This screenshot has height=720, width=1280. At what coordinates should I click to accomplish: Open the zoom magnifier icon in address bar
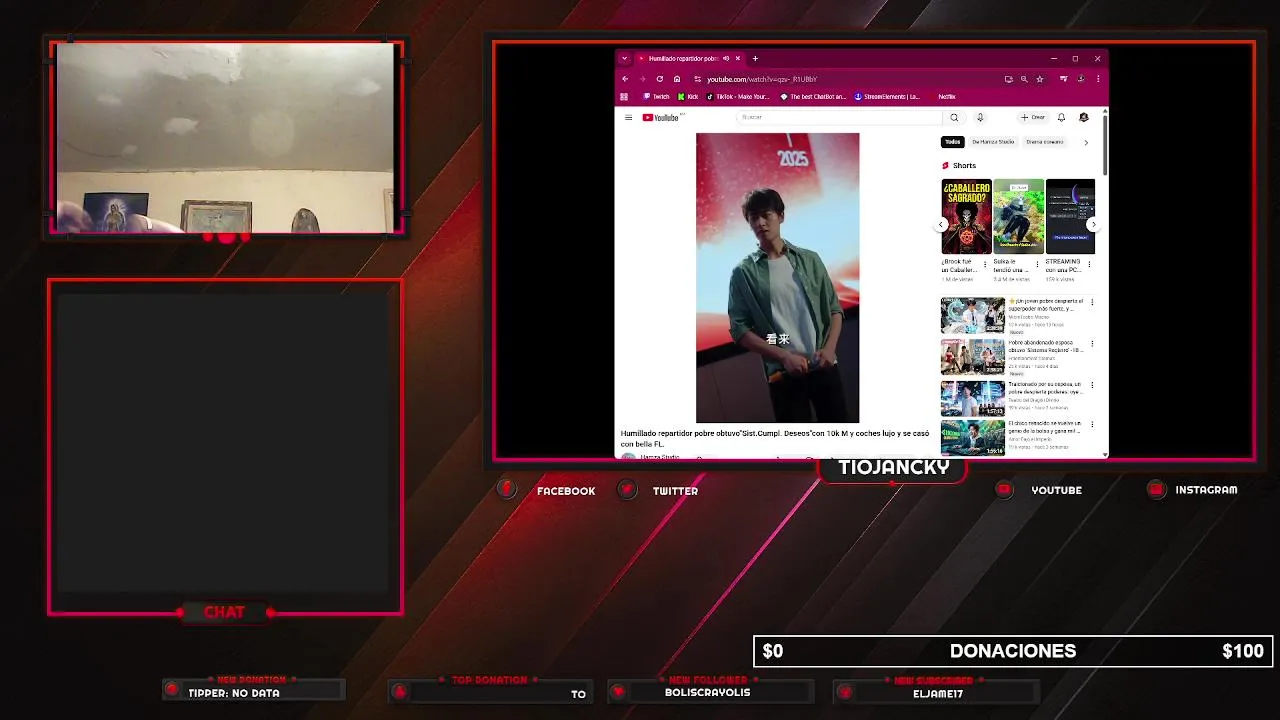(1024, 79)
